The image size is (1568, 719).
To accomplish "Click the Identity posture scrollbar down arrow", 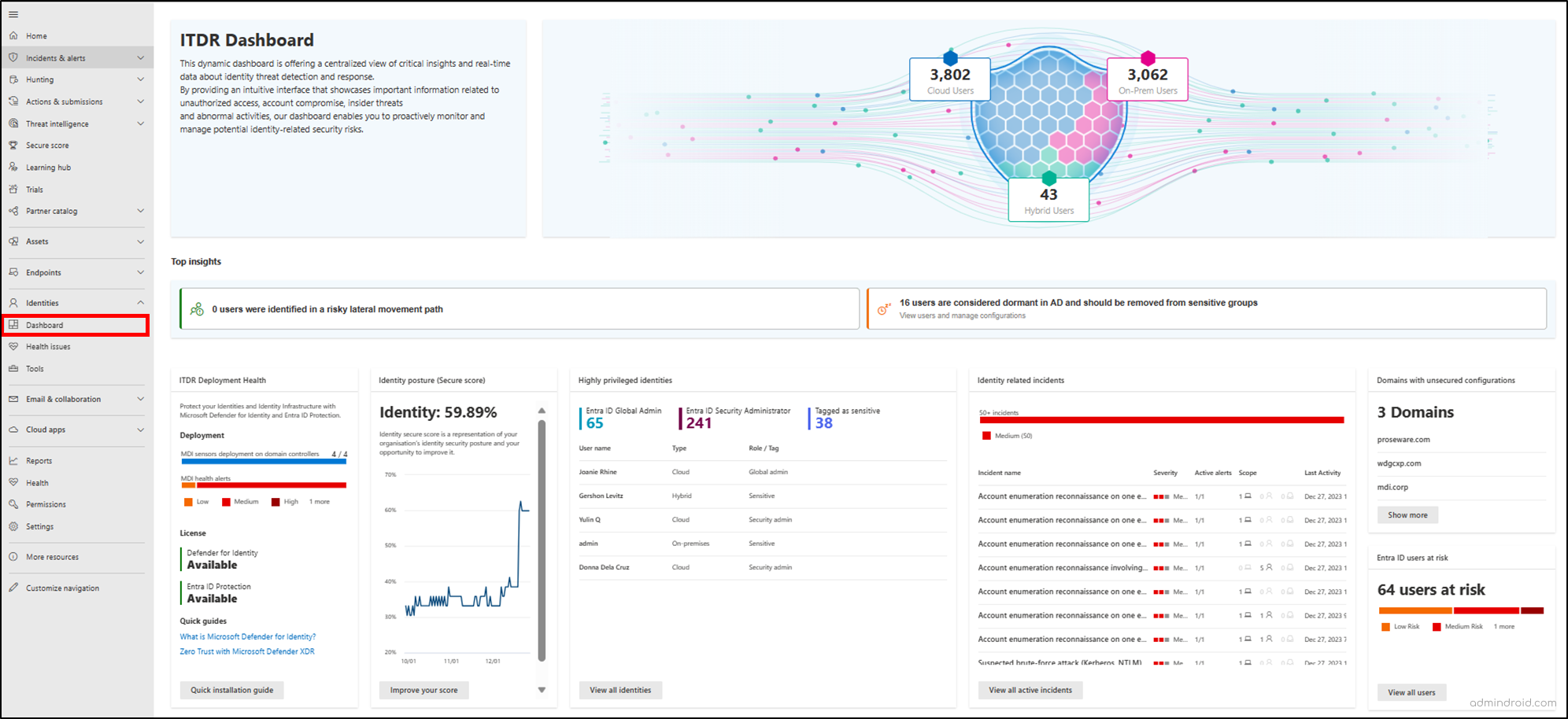I will (x=542, y=690).
